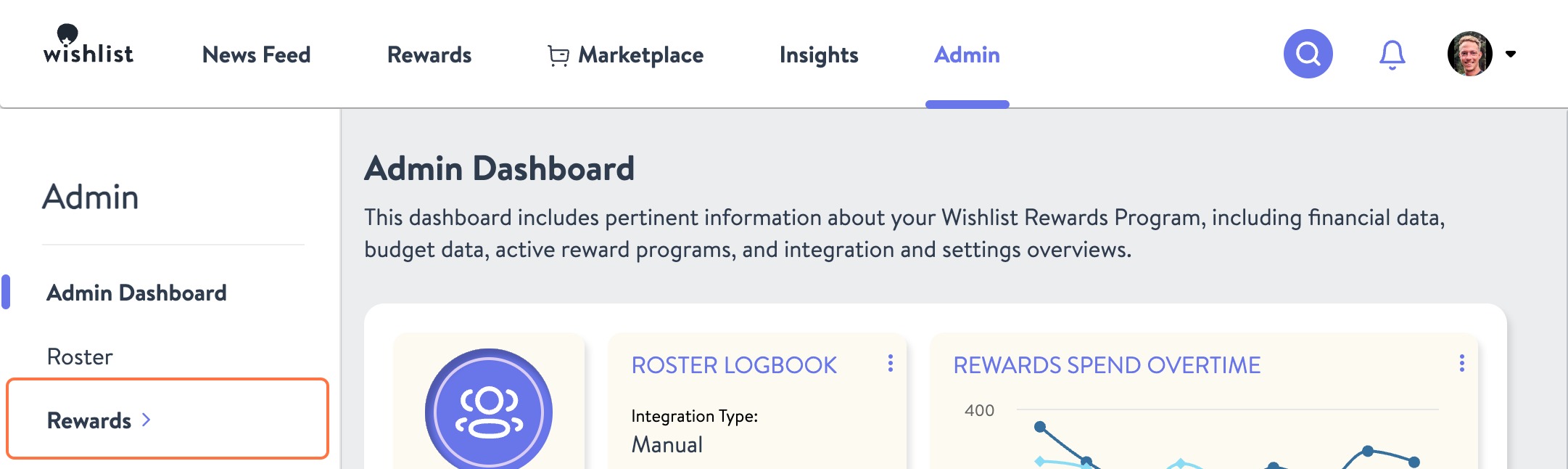Click the wishlist logo
Screen dimensions: 1568x469
(x=88, y=49)
